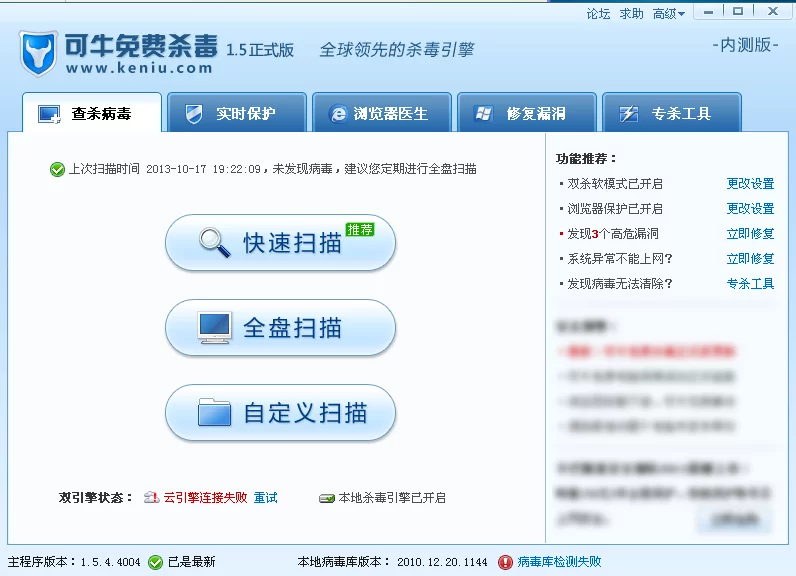The image size is (796, 576).
Task: Click the 双引擎状态 label
Action: (95, 498)
